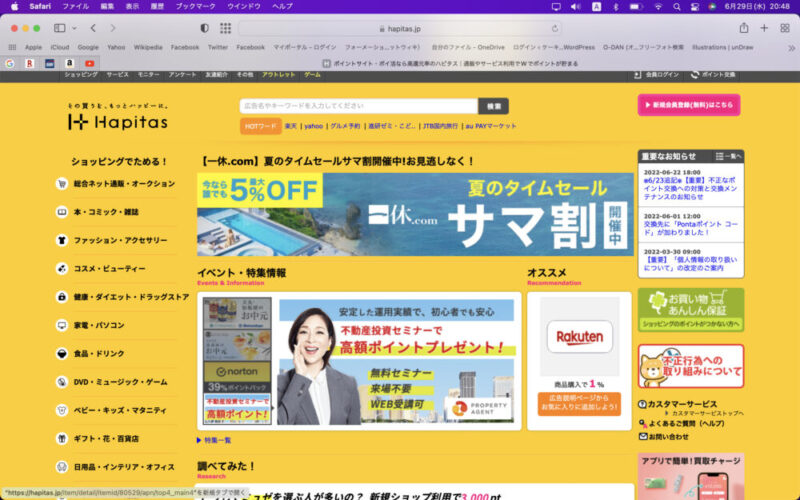
Task: Go forward with the Safari forward arrow
Action: (x=113, y=29)
